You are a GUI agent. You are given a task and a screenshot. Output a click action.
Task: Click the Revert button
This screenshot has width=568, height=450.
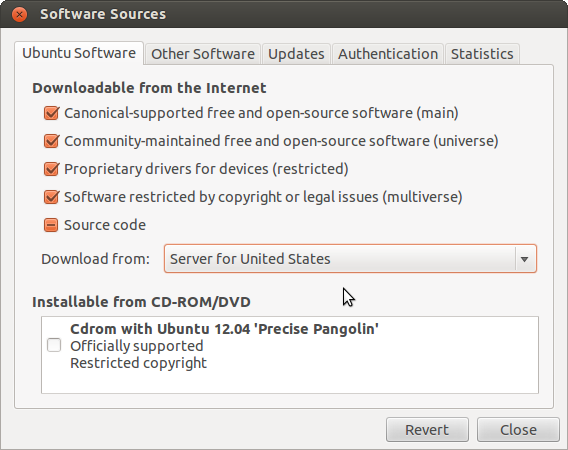click(427, 430)
